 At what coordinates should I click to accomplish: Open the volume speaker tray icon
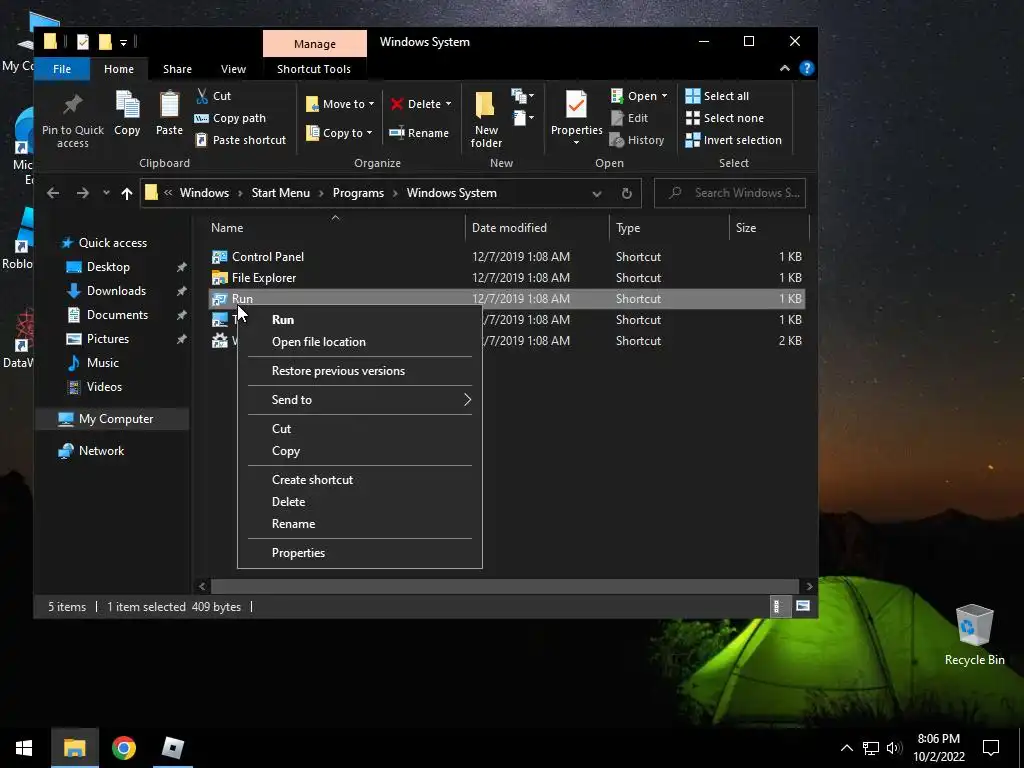point(894,748)
